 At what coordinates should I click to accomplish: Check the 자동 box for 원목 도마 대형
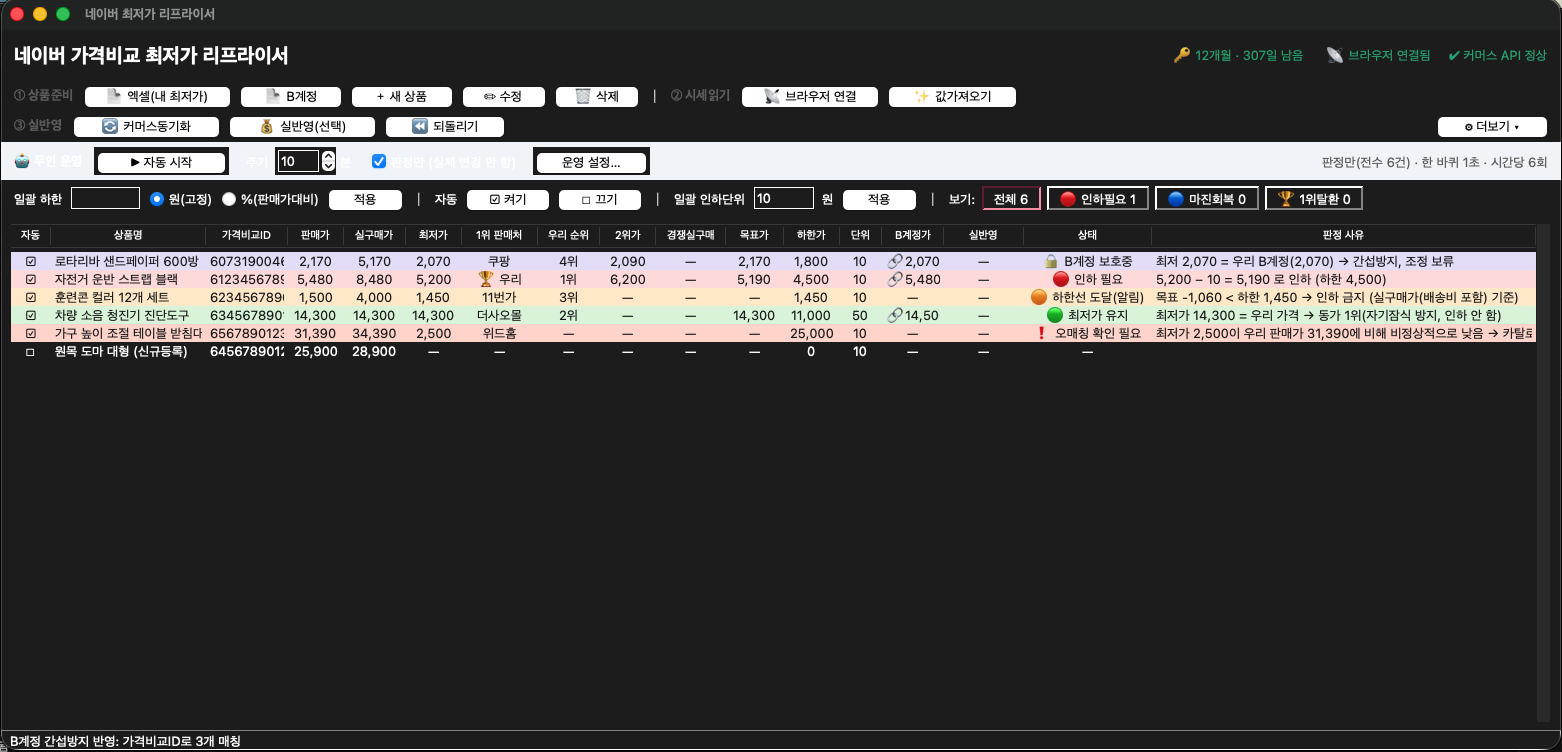(30, 352)
